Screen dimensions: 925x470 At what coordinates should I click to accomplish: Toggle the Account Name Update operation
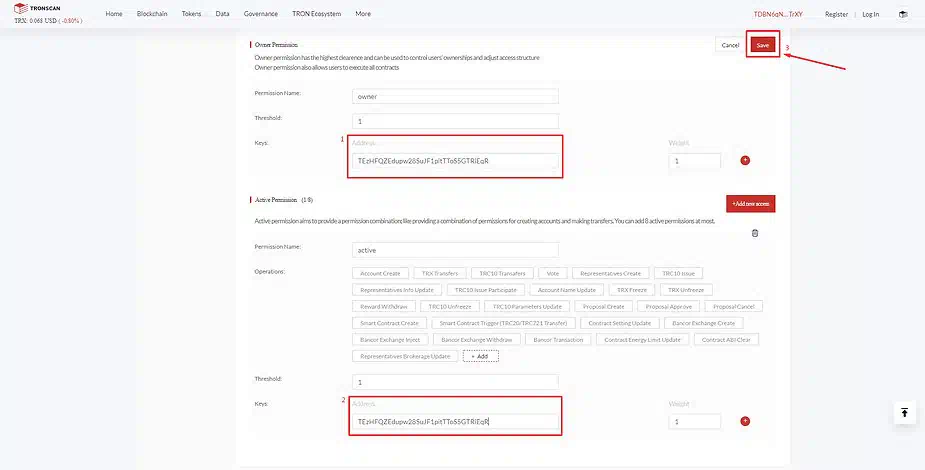click(x=566, y=290)
